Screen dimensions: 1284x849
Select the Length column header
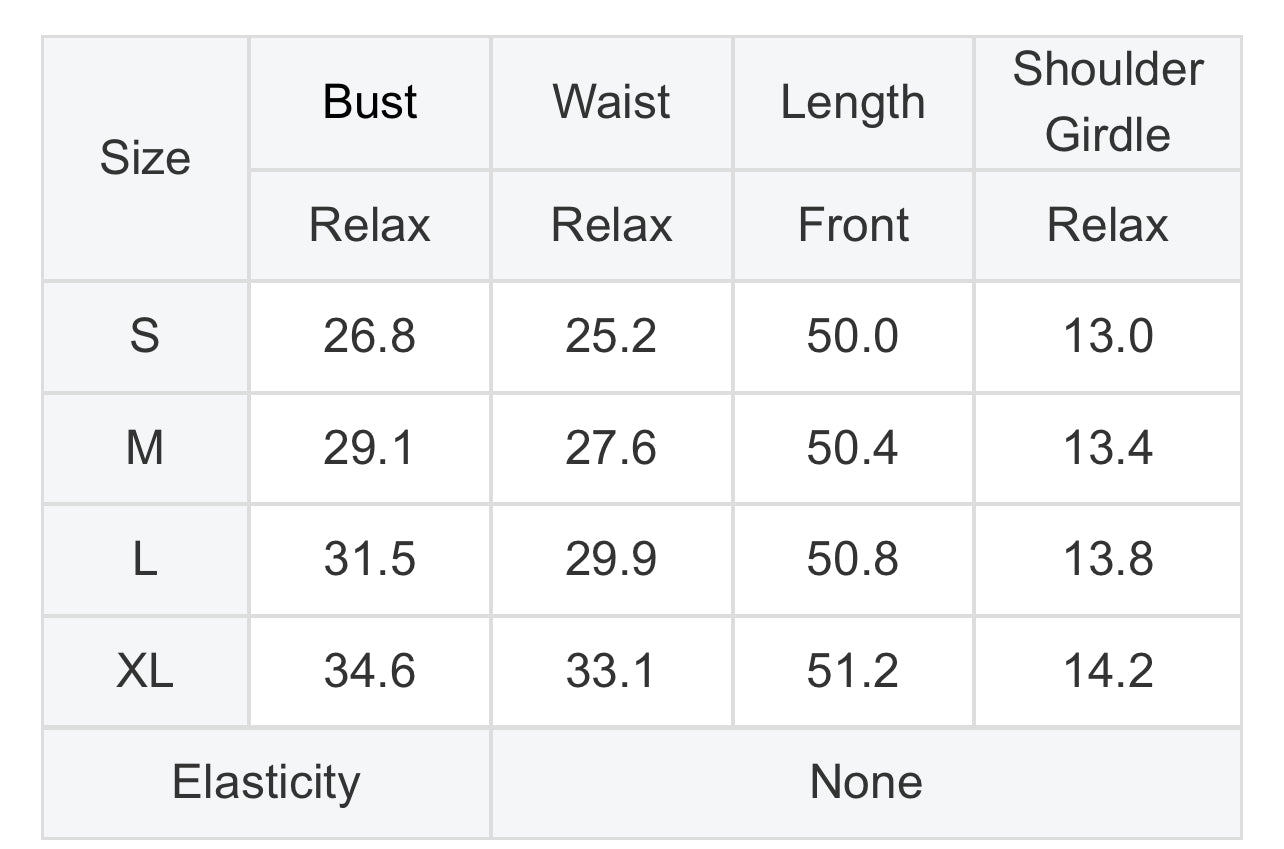tap(853, 103)
